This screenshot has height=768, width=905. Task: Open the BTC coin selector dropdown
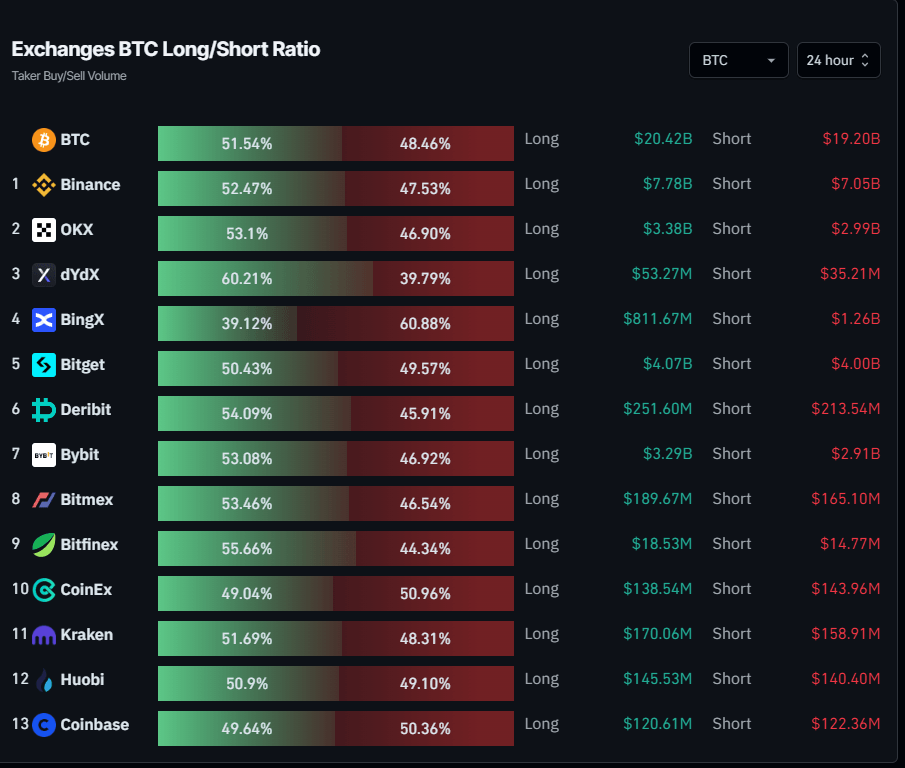738,60
